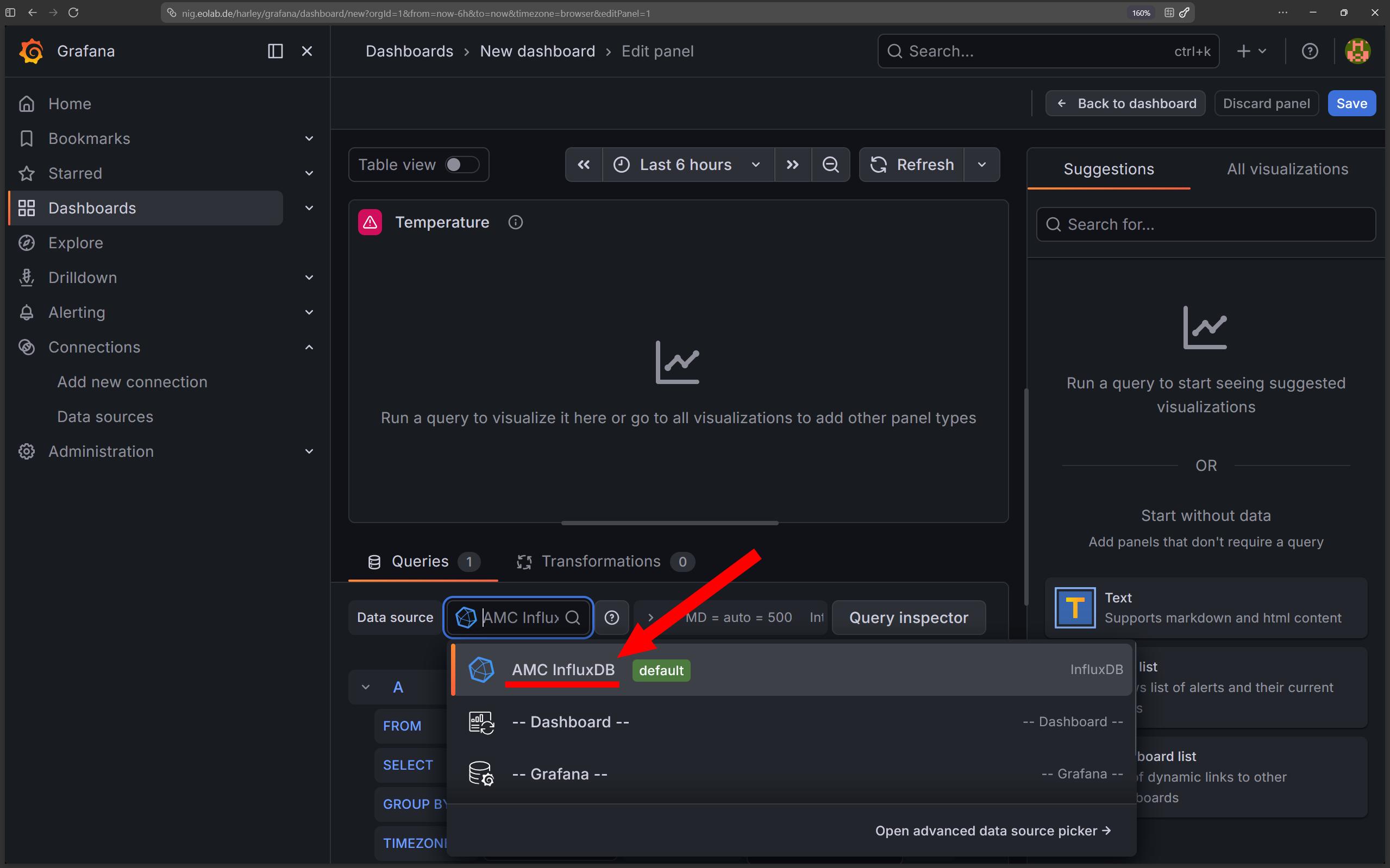
Task: Select the -- Dashboard -- data source
Action: point(792,722)
